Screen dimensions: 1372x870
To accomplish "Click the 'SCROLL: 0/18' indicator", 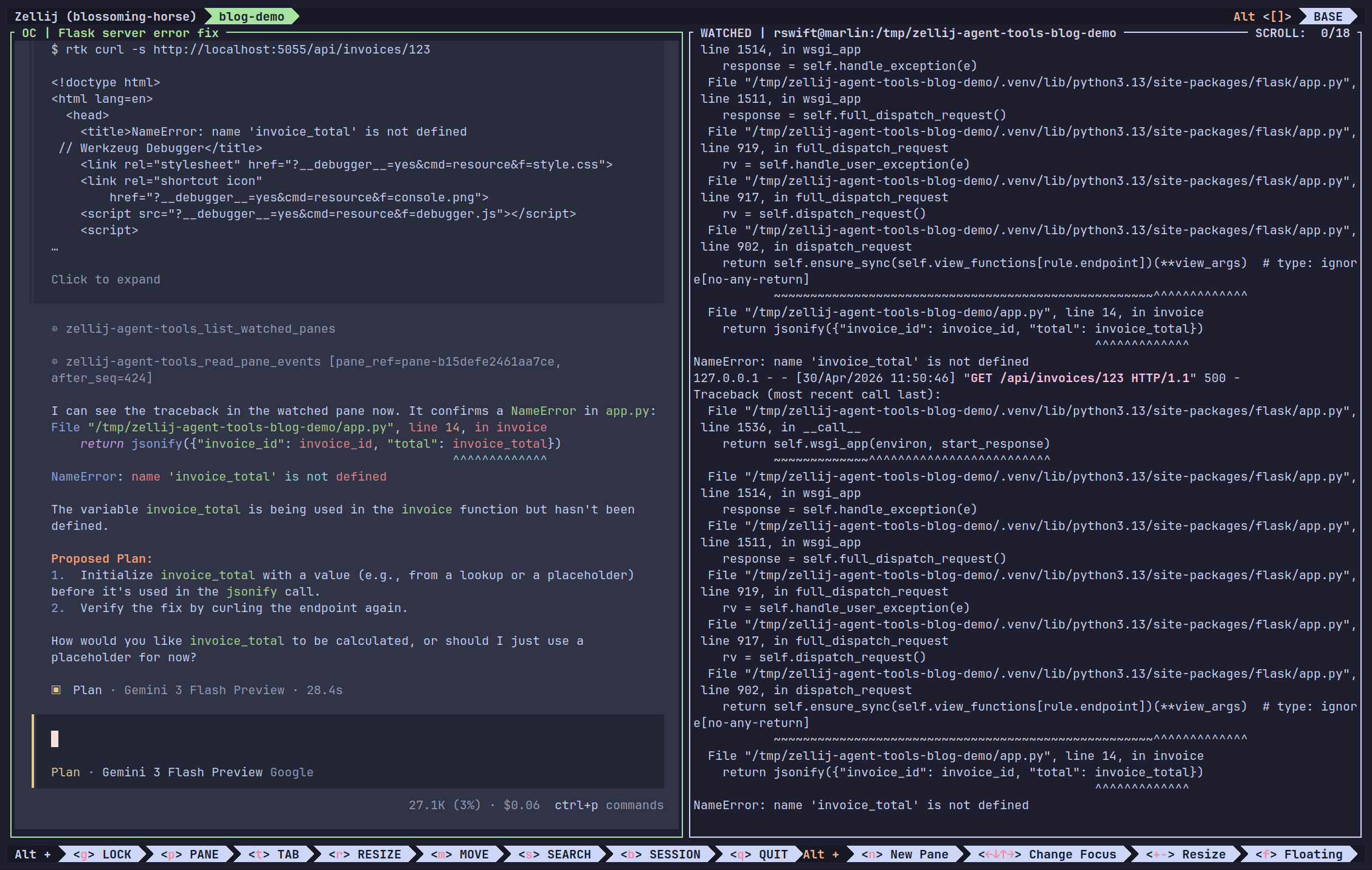I will pos(1303,33).
